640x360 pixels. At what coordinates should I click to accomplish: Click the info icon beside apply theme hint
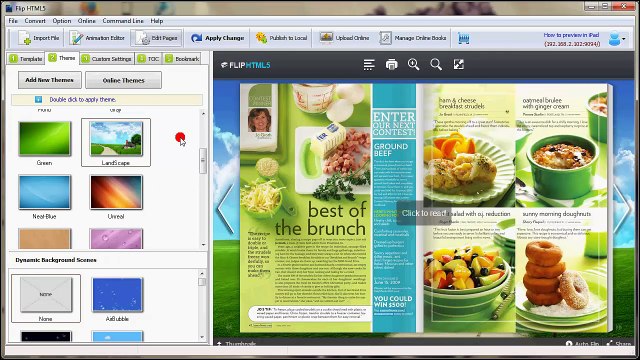(38, 99)
